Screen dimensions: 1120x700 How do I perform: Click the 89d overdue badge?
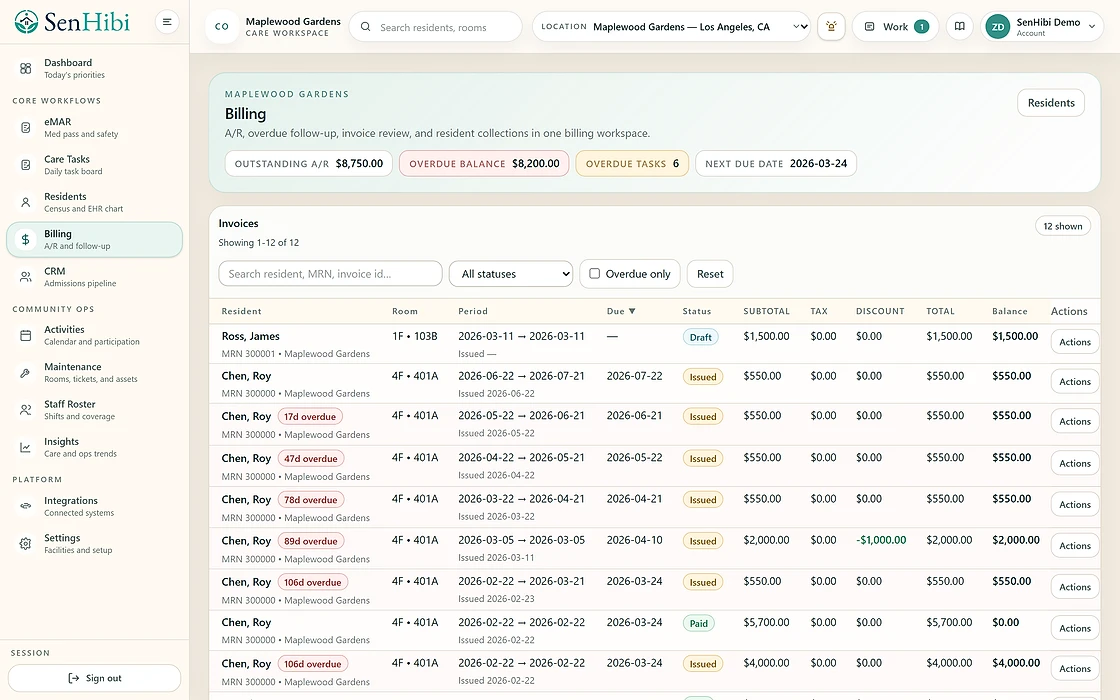point(311,541)
